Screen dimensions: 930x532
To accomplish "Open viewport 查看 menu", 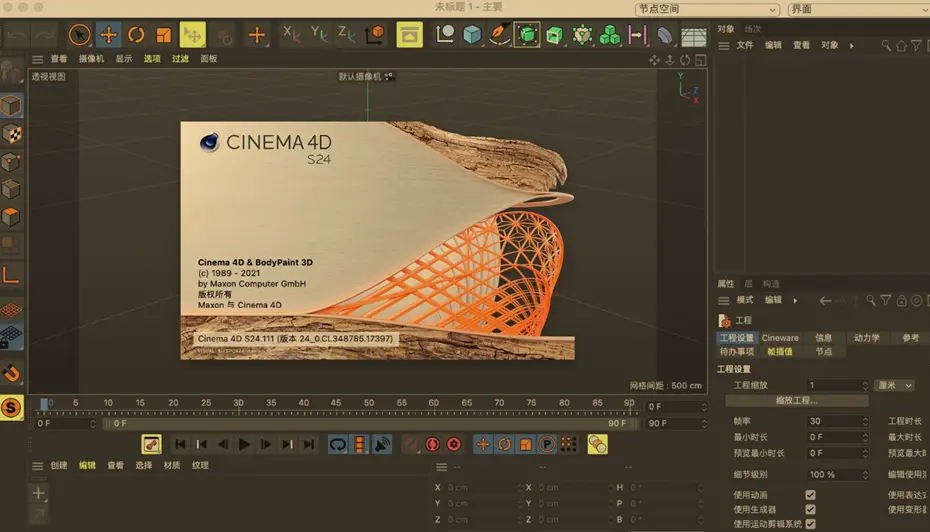I will coord(59,59).
